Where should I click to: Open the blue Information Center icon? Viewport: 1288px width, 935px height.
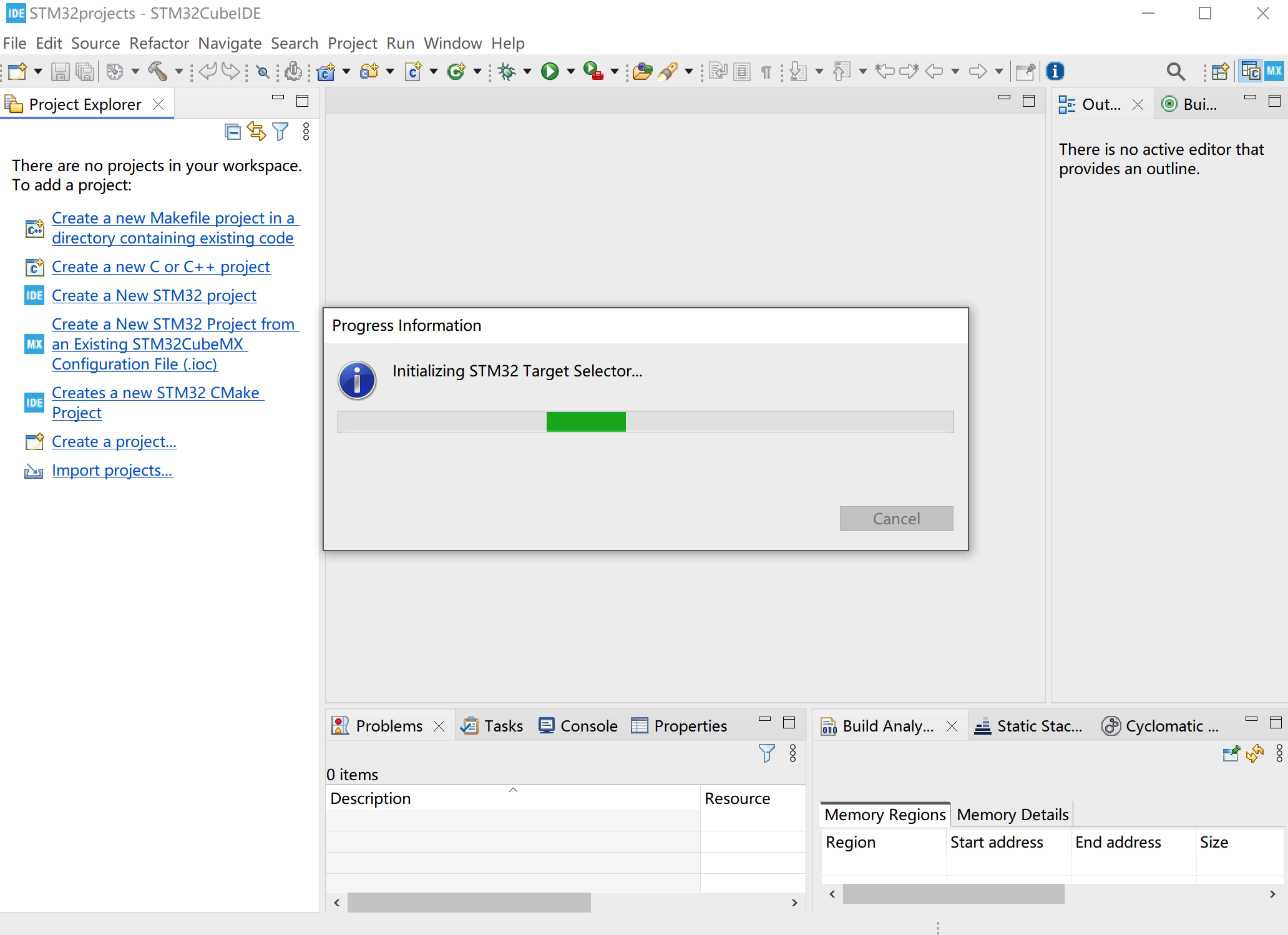[1055, 71]
